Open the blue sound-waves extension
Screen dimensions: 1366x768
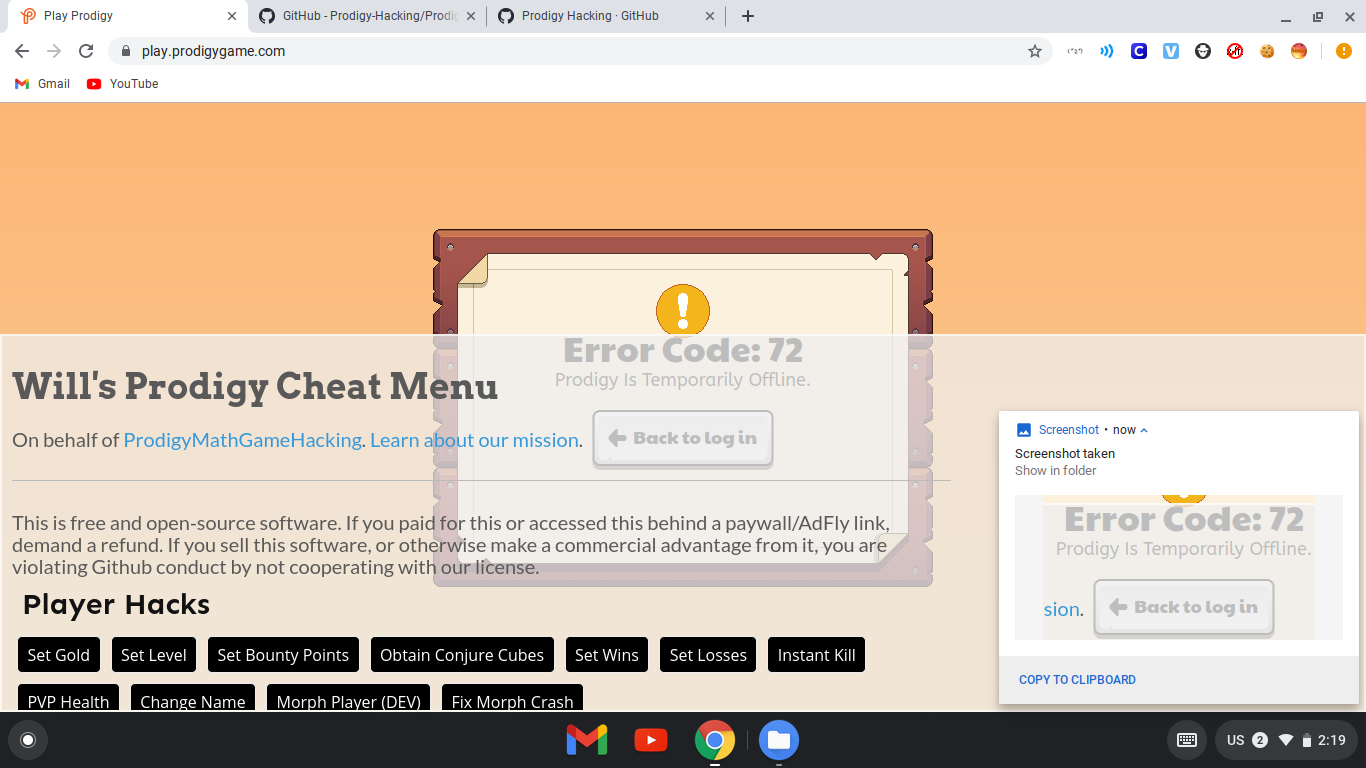point(1107,51)
